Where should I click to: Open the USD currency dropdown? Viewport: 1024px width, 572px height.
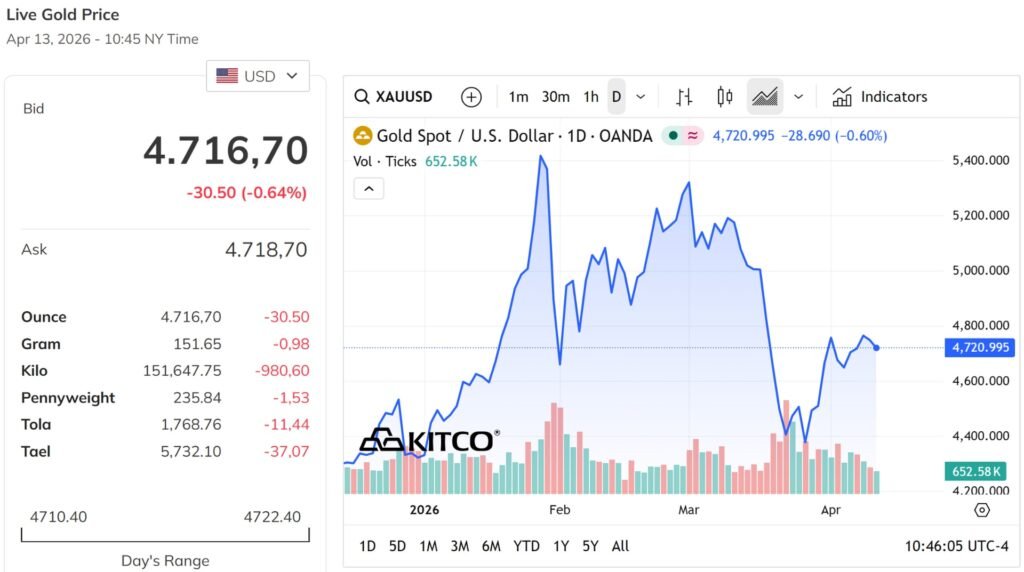pyautogui.click(x=258, y=76)
